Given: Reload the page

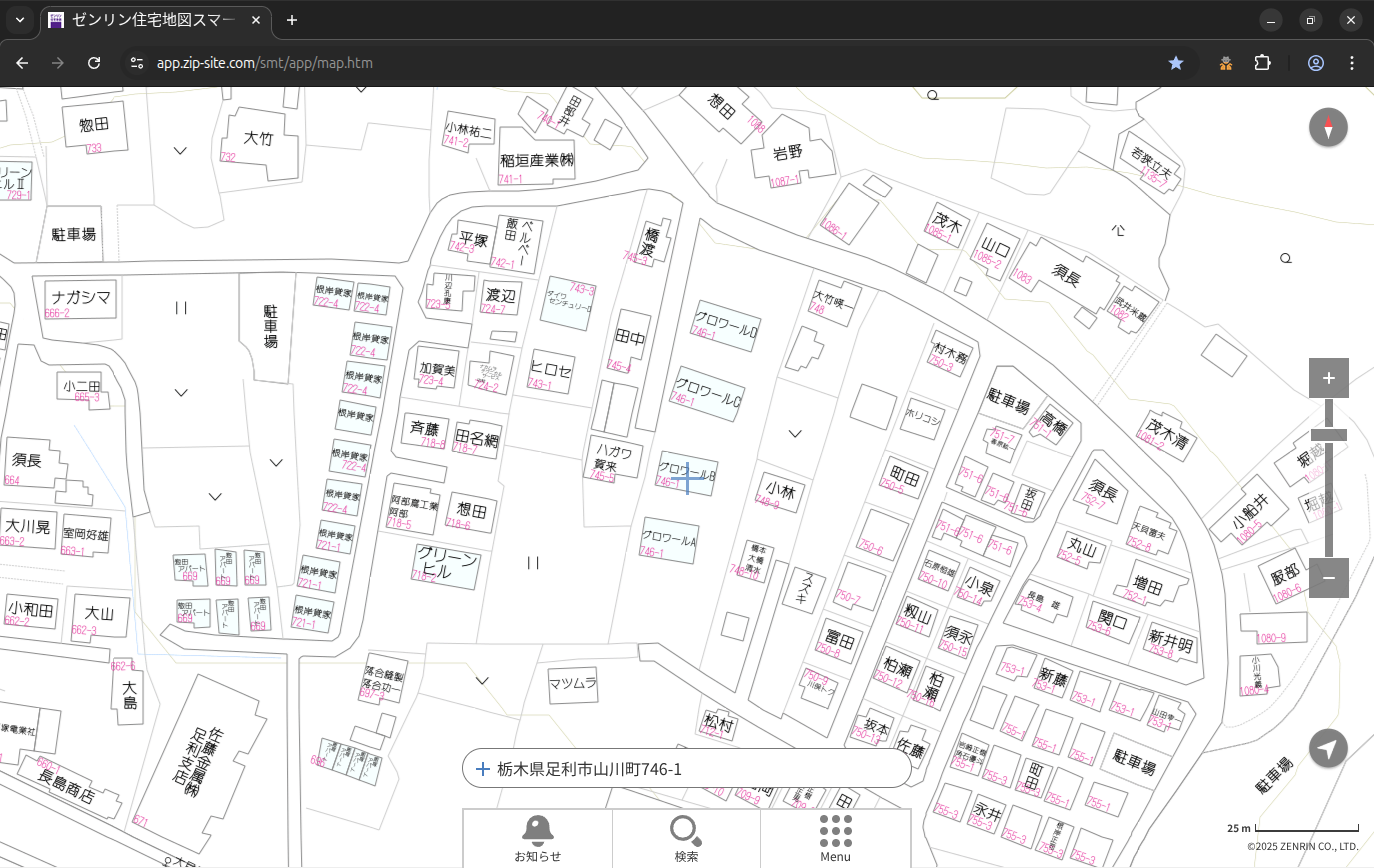Looking at the screenshot, I should pyautogui.click(x=94, y=63).
